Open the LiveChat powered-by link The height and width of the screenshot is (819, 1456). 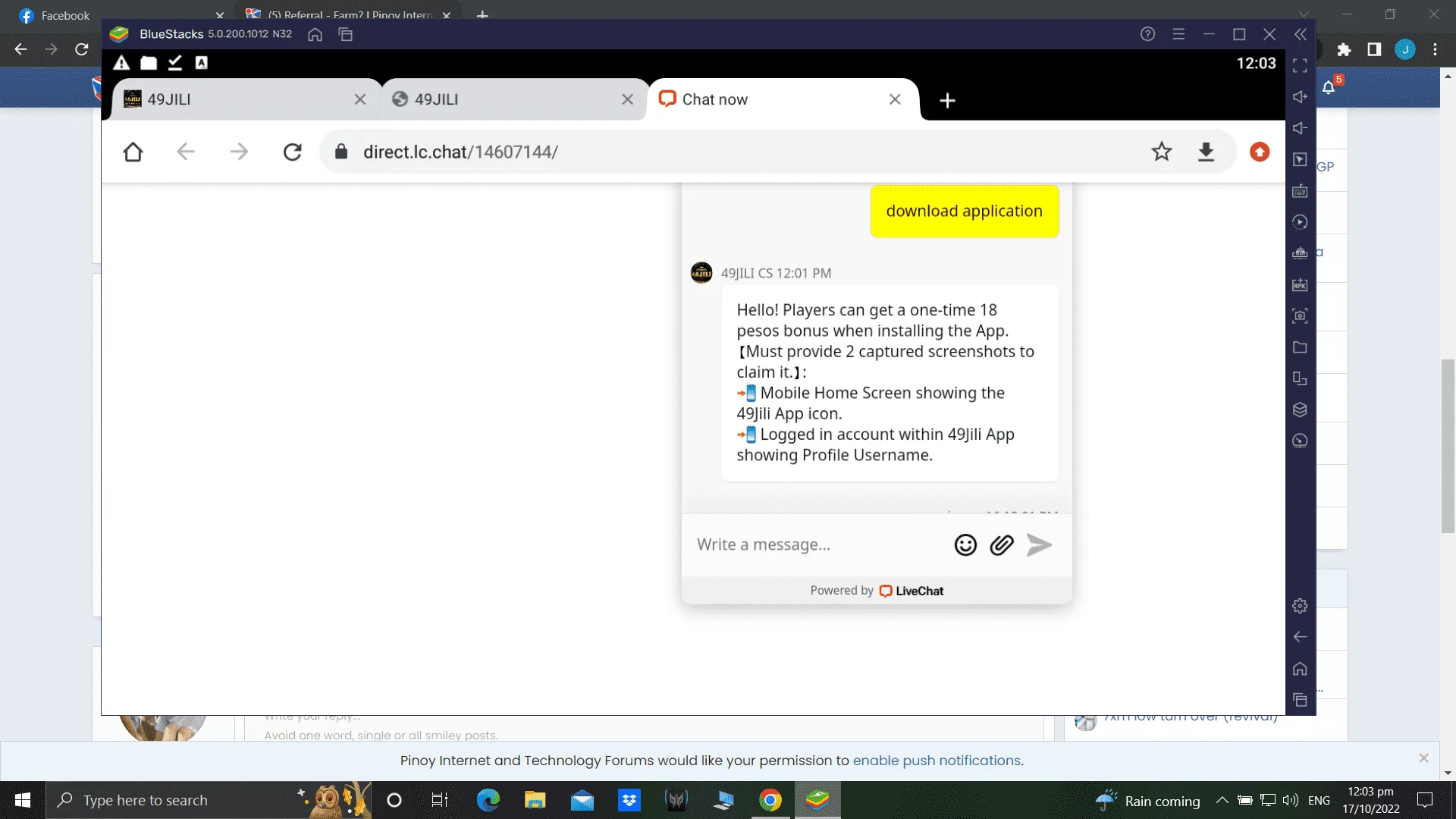(912, 591)
